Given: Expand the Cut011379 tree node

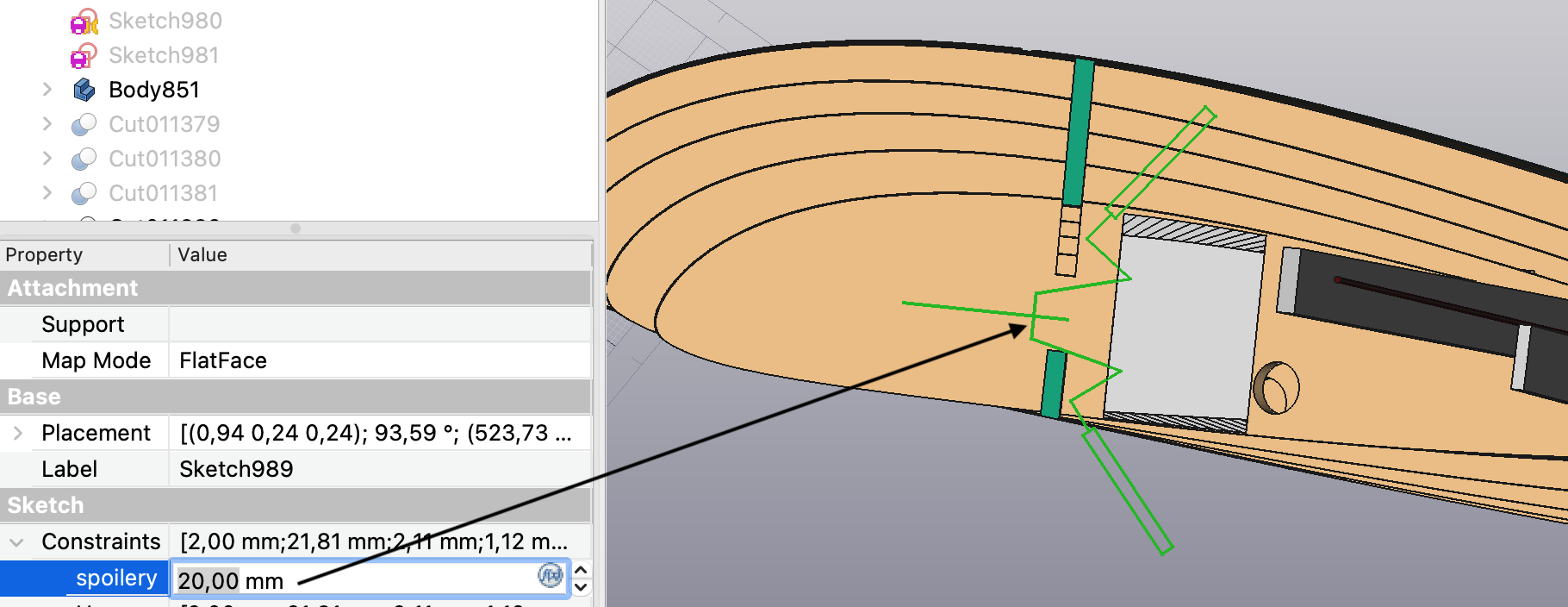Looking at the screenshot, I should pos(47,124).
